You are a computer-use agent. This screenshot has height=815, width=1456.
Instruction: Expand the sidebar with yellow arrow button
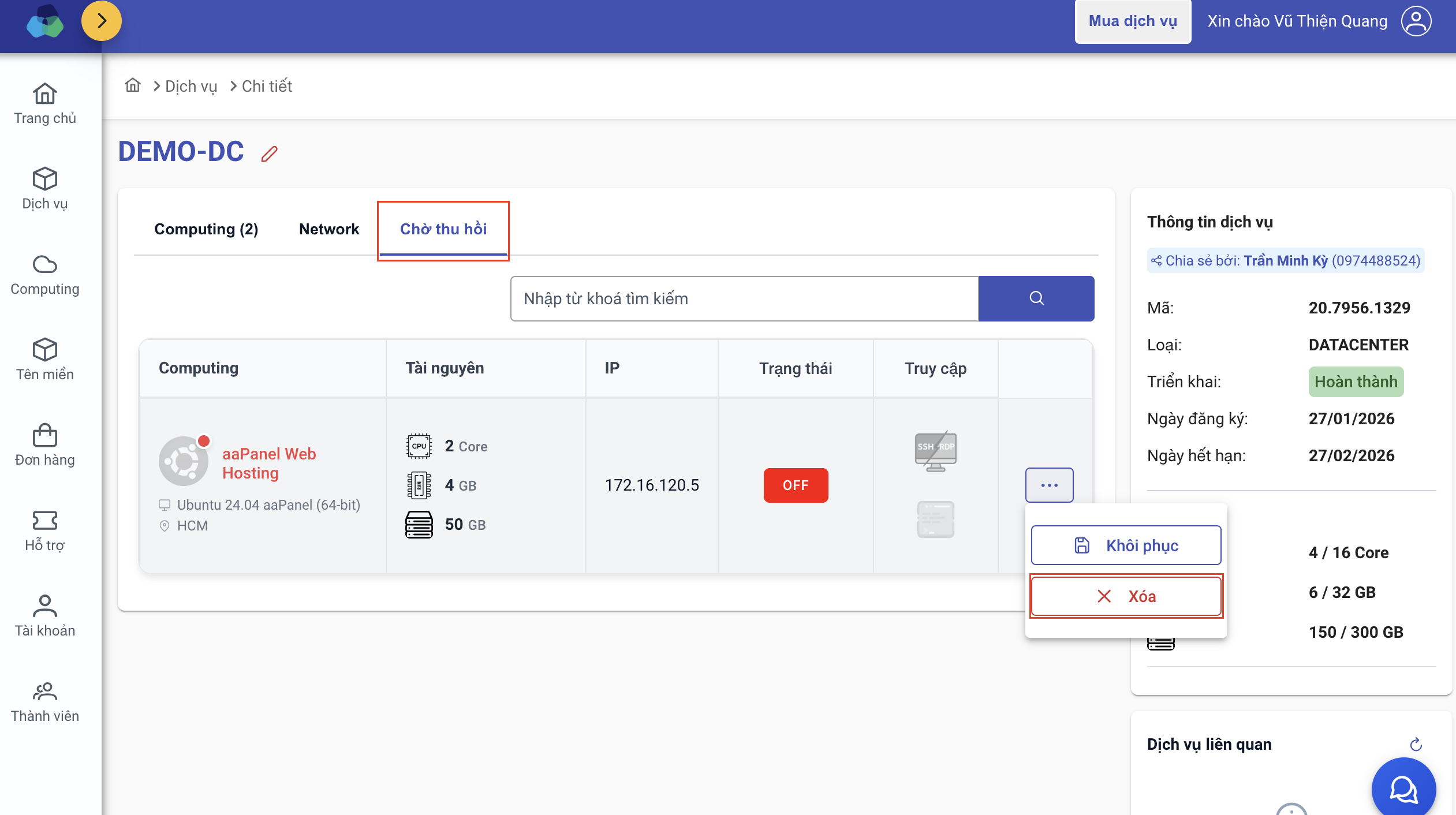(102, 21)
